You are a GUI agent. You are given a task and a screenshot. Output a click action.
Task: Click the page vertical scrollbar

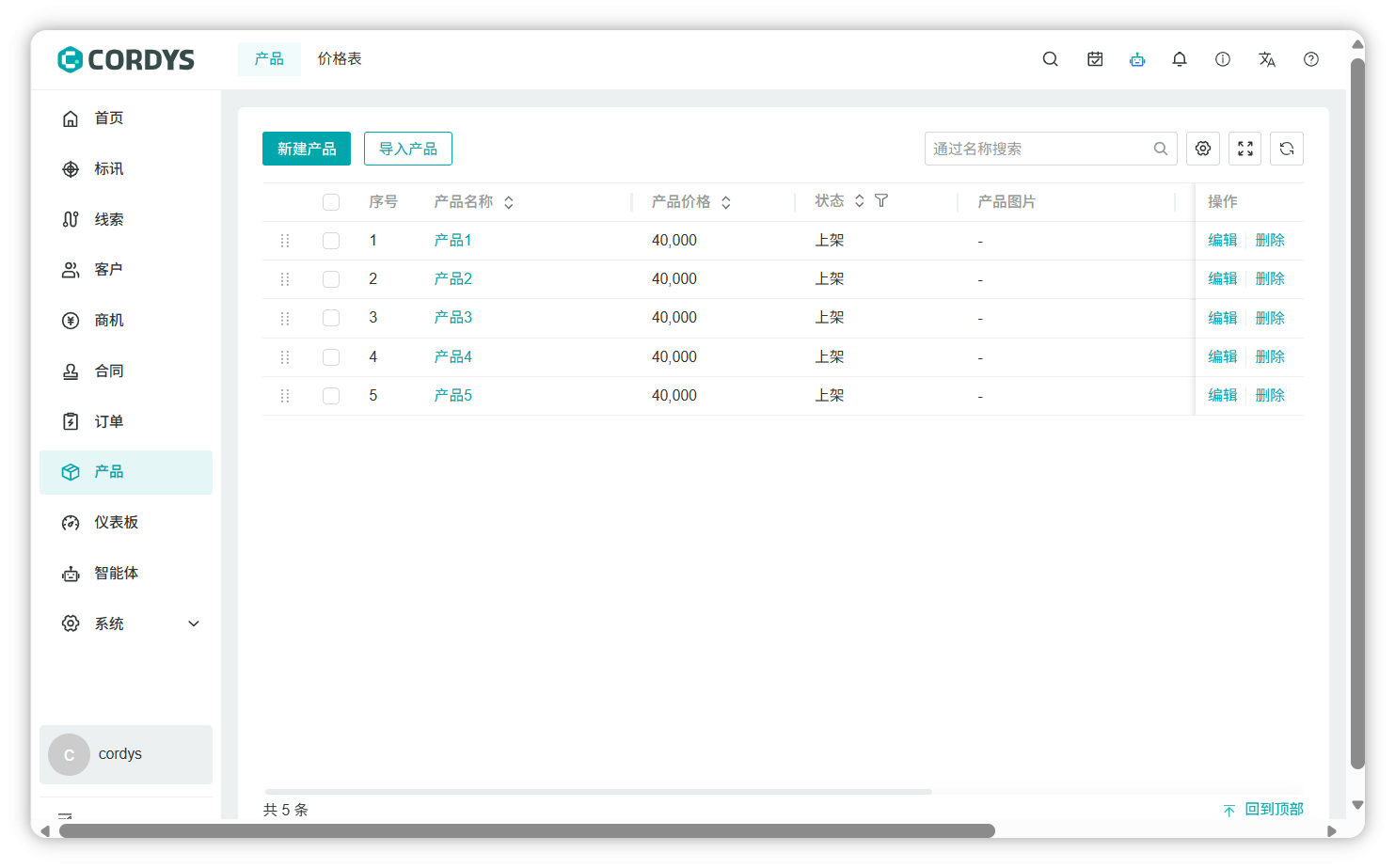[1357, 414]
